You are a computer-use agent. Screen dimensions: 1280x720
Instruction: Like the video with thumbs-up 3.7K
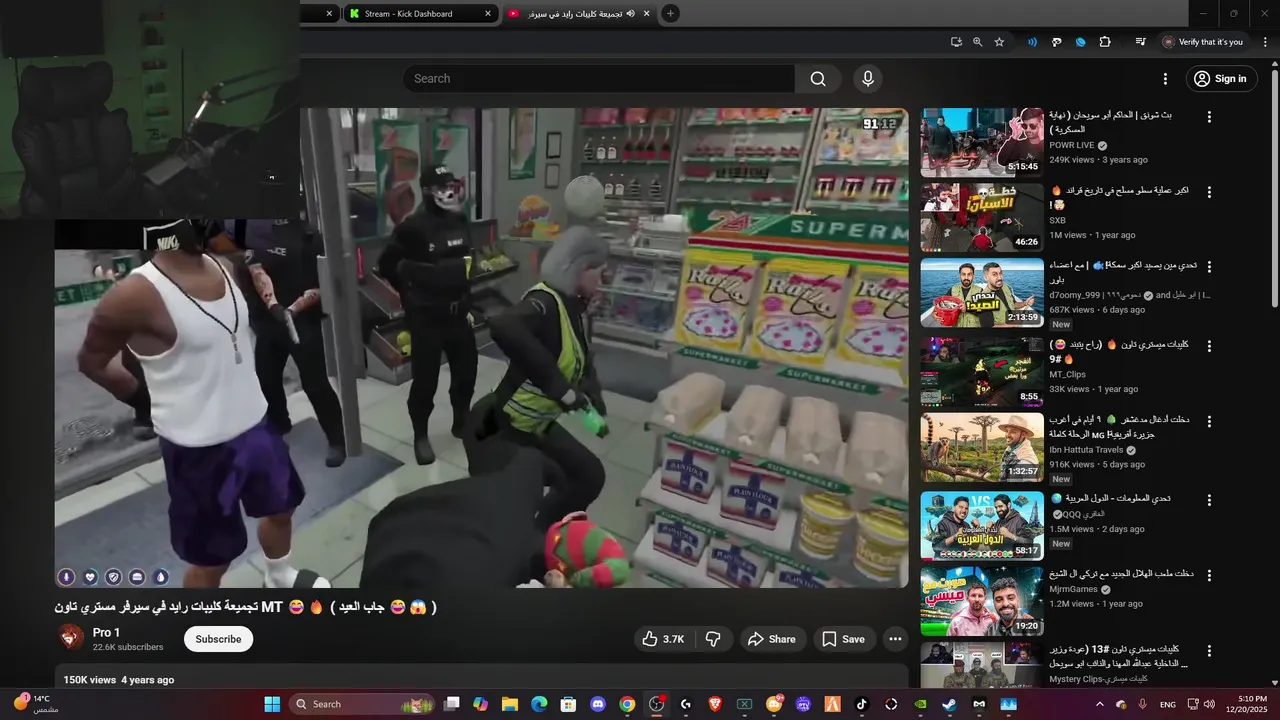coord(666,639)
